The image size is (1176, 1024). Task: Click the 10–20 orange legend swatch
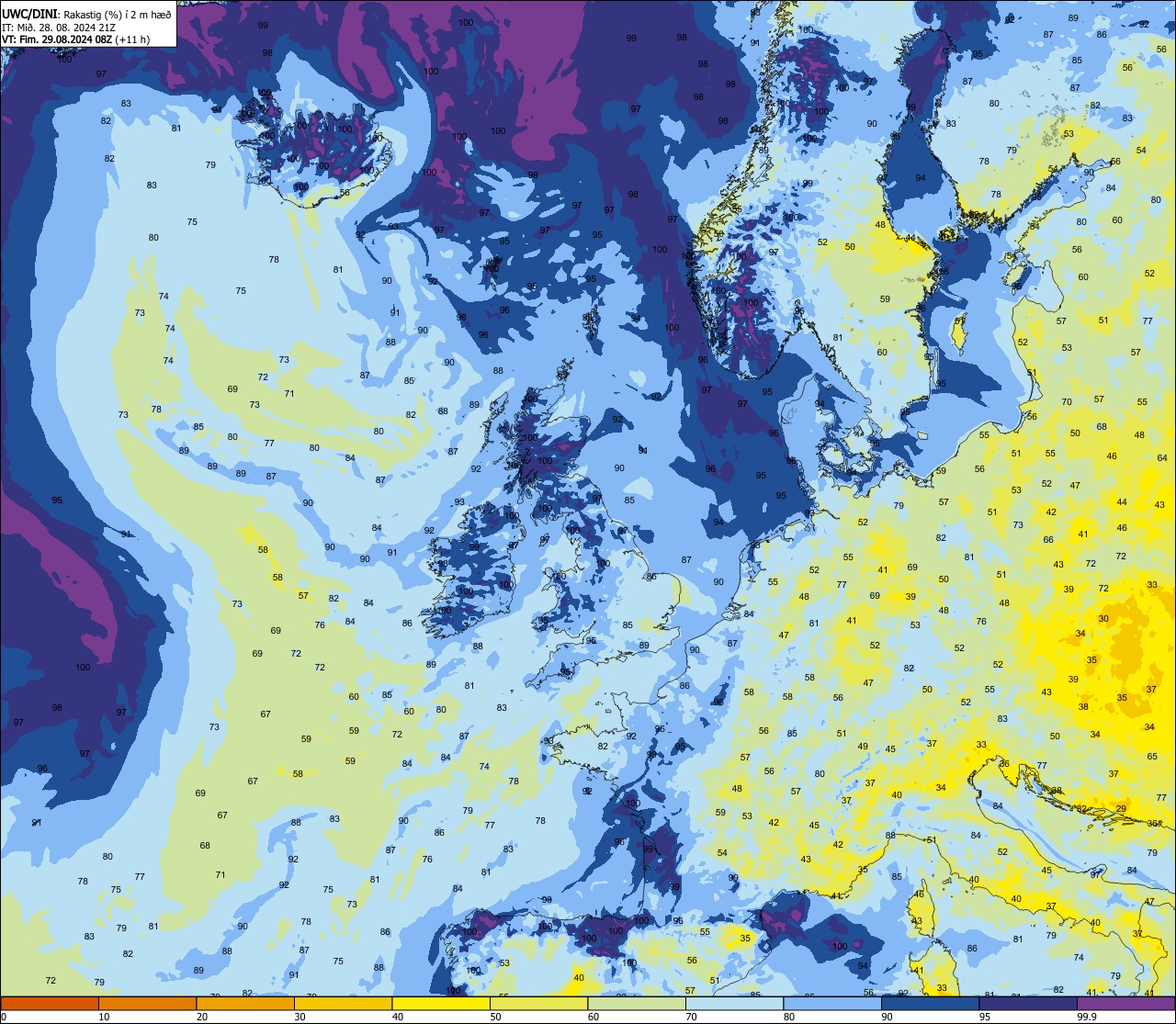click(x=147, y=1004)
